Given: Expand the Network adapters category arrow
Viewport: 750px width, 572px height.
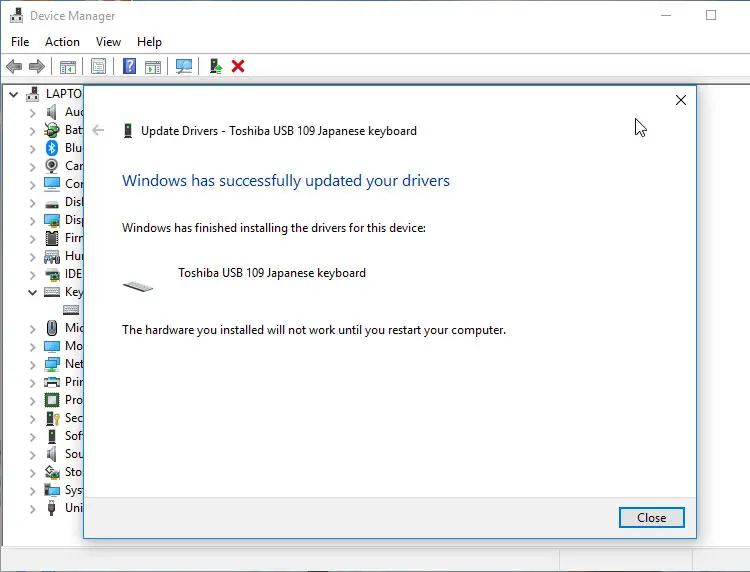Looking at the screenshot, I should (33, 365).
